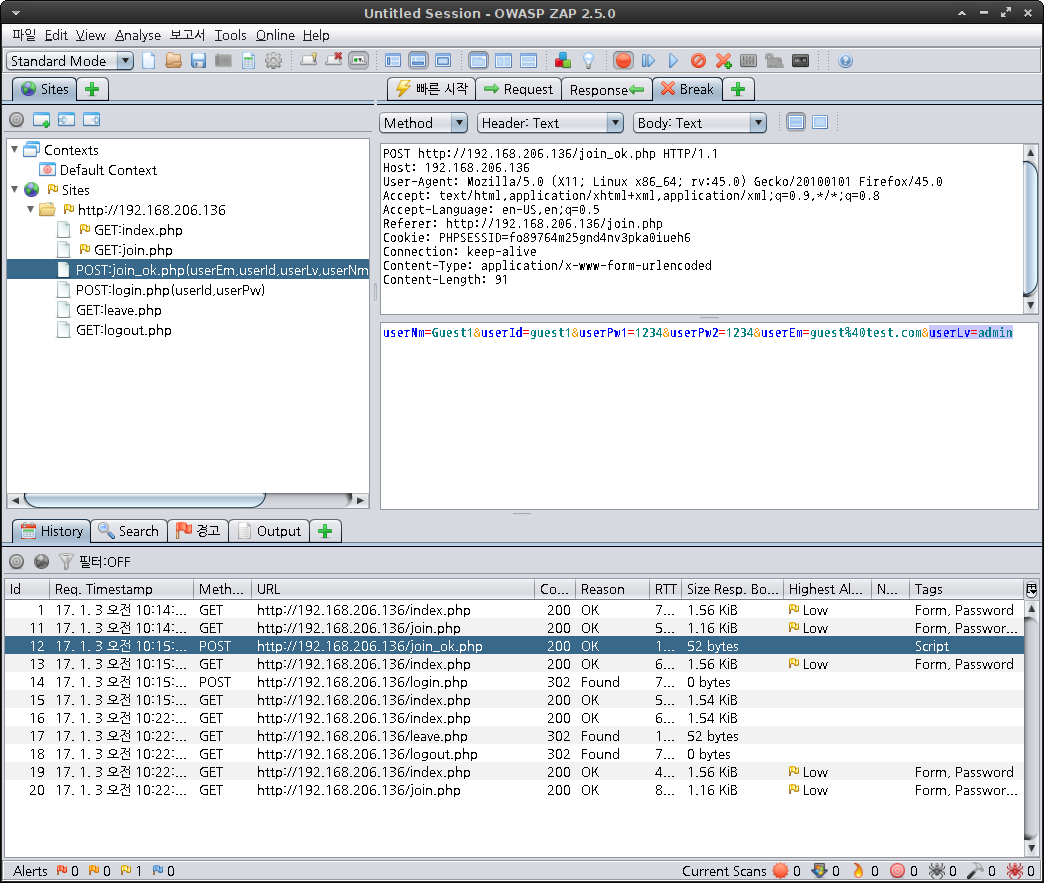Select GET:leave.php tree item
Screen dimensions: 1044x883
click(119, 310)
